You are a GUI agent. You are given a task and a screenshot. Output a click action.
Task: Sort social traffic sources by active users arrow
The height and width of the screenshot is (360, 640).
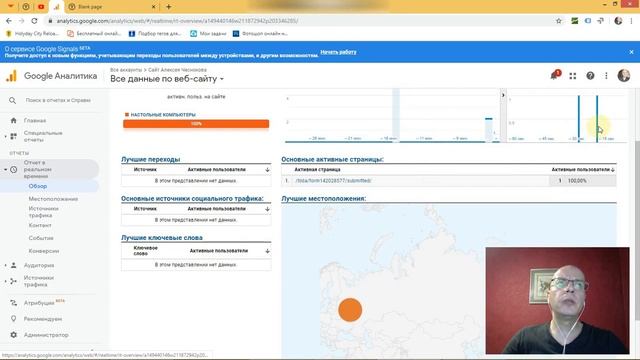click(267, 209)
